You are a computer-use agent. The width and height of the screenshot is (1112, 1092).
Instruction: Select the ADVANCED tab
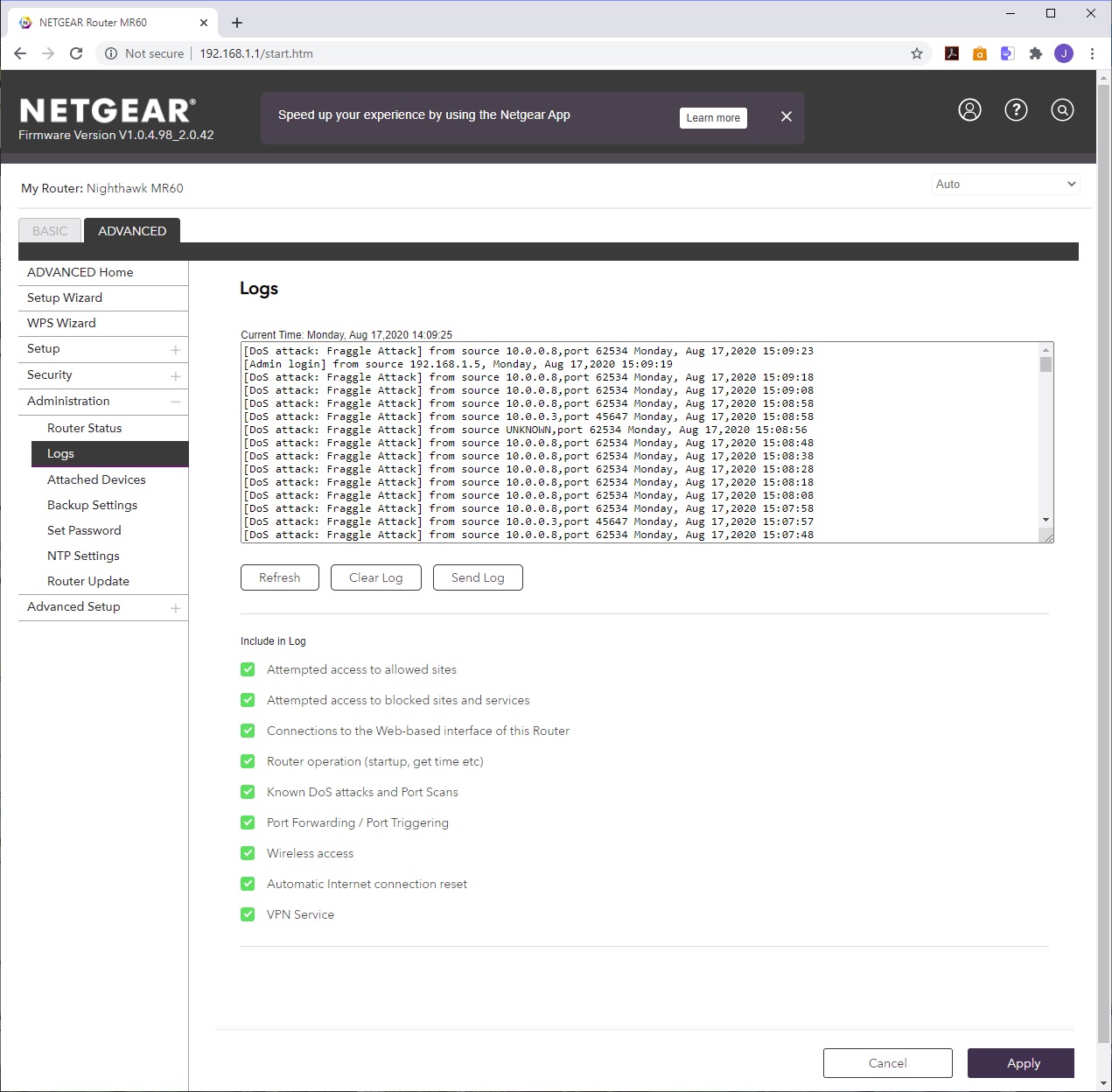point(132,231)
